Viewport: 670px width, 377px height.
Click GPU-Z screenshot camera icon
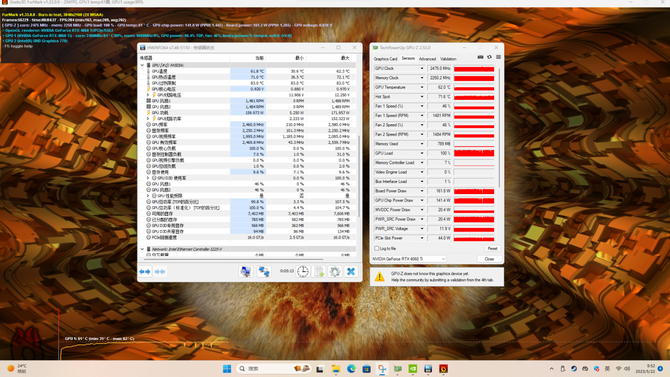[x=480, y=57]
